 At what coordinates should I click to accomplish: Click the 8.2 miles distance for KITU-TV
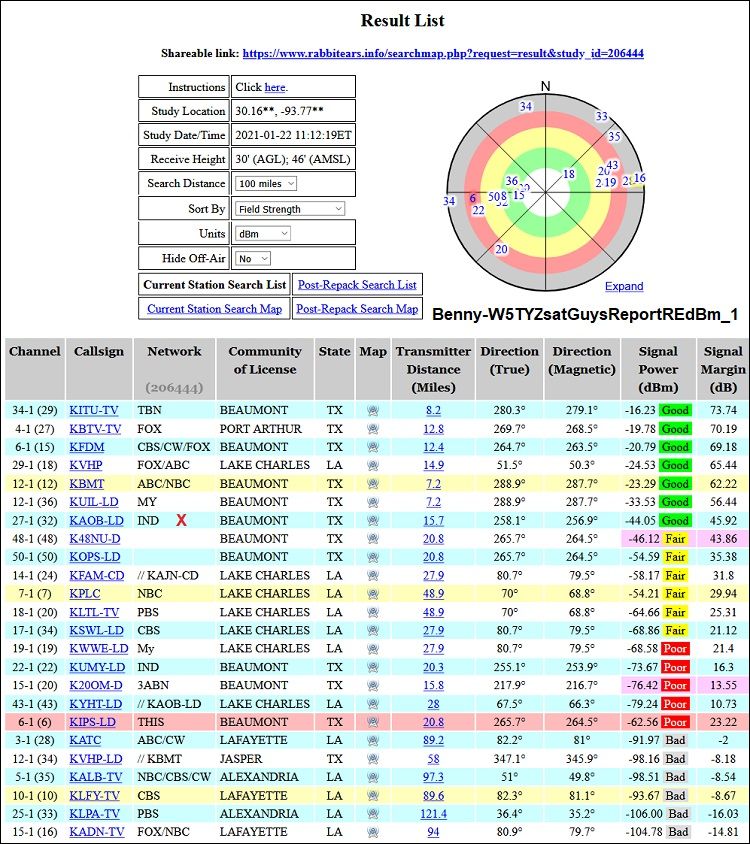[433, 411]
